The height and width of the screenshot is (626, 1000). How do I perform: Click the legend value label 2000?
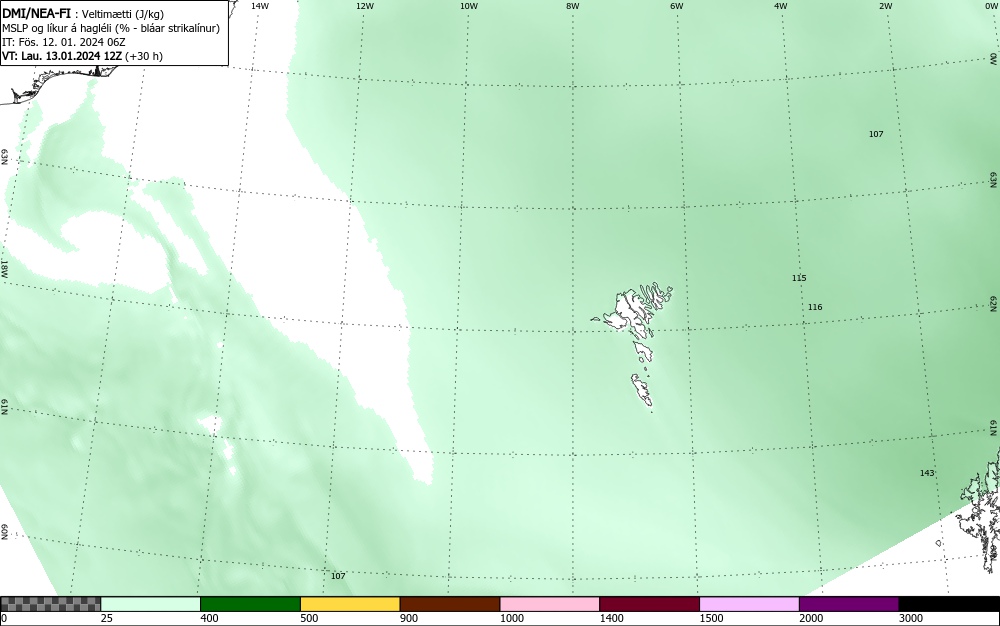(x=811, y=618)
